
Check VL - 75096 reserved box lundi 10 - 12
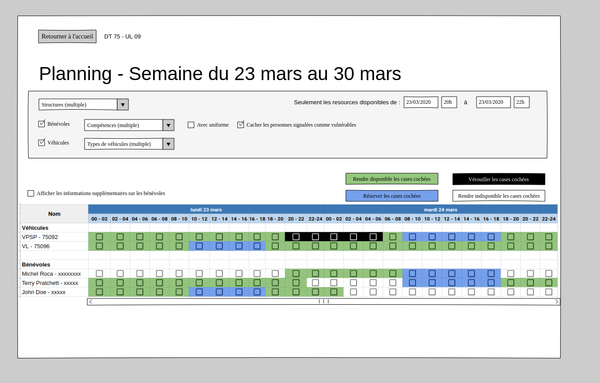click(x=199, y=246)
